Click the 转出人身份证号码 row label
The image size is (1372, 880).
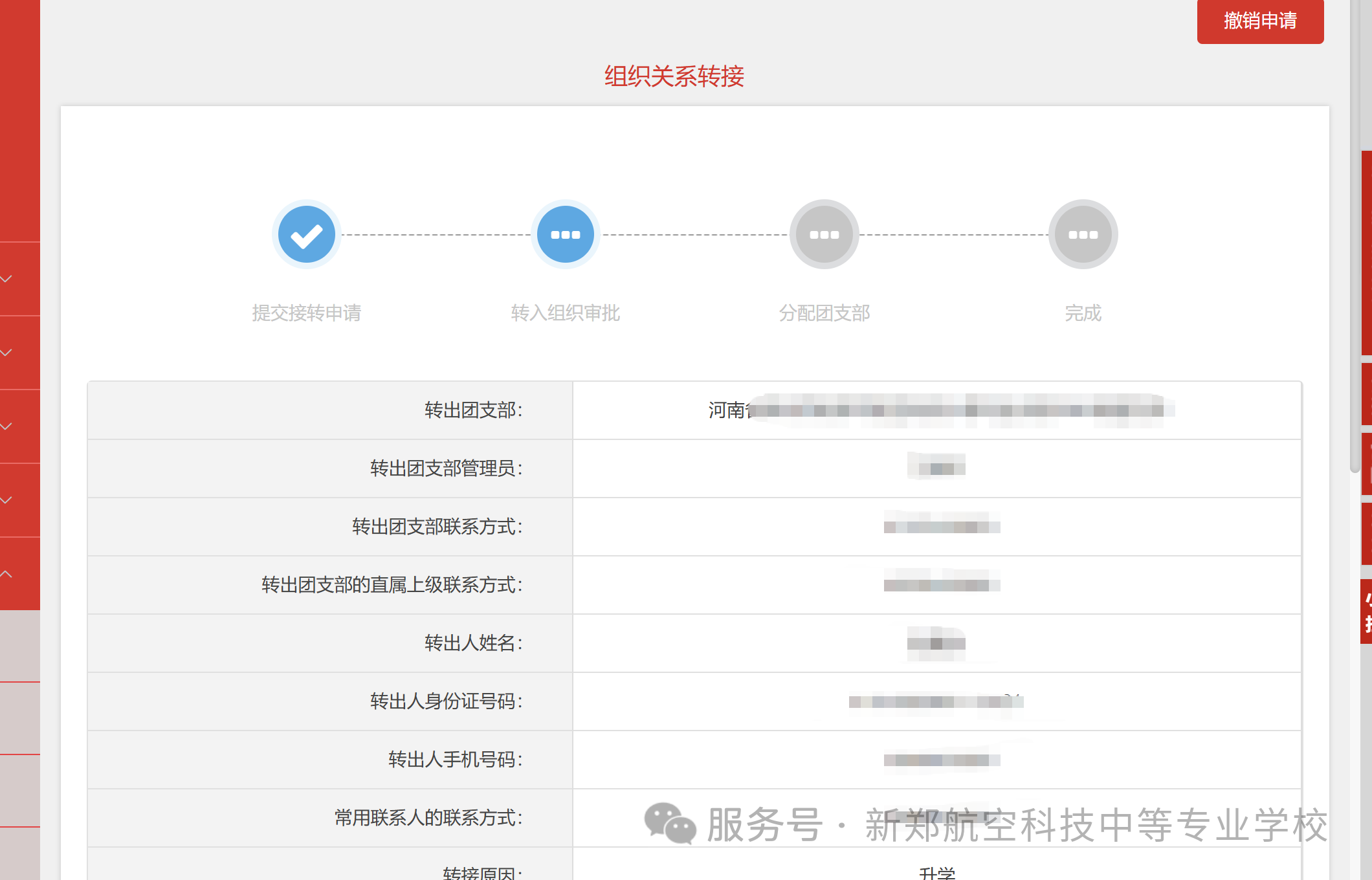[x=447, y=701]
